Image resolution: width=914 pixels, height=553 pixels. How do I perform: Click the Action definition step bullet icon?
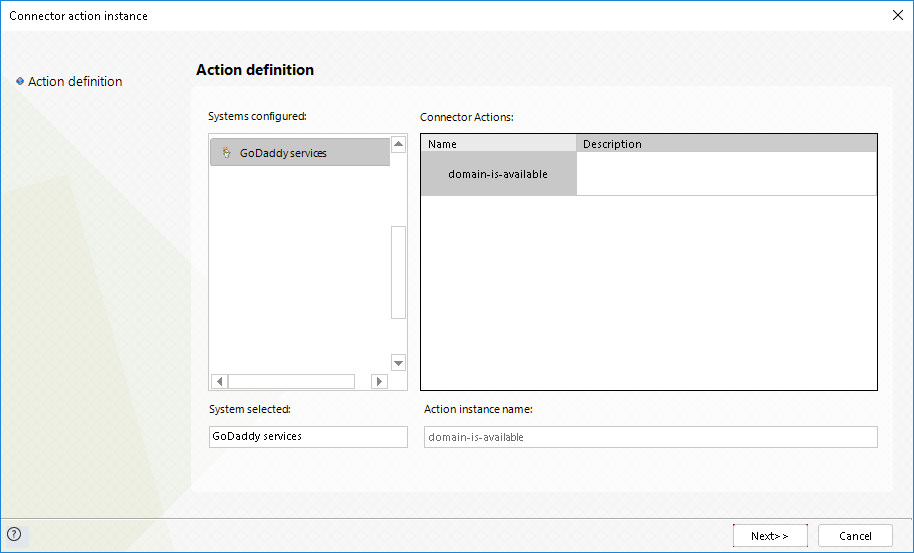20,81
